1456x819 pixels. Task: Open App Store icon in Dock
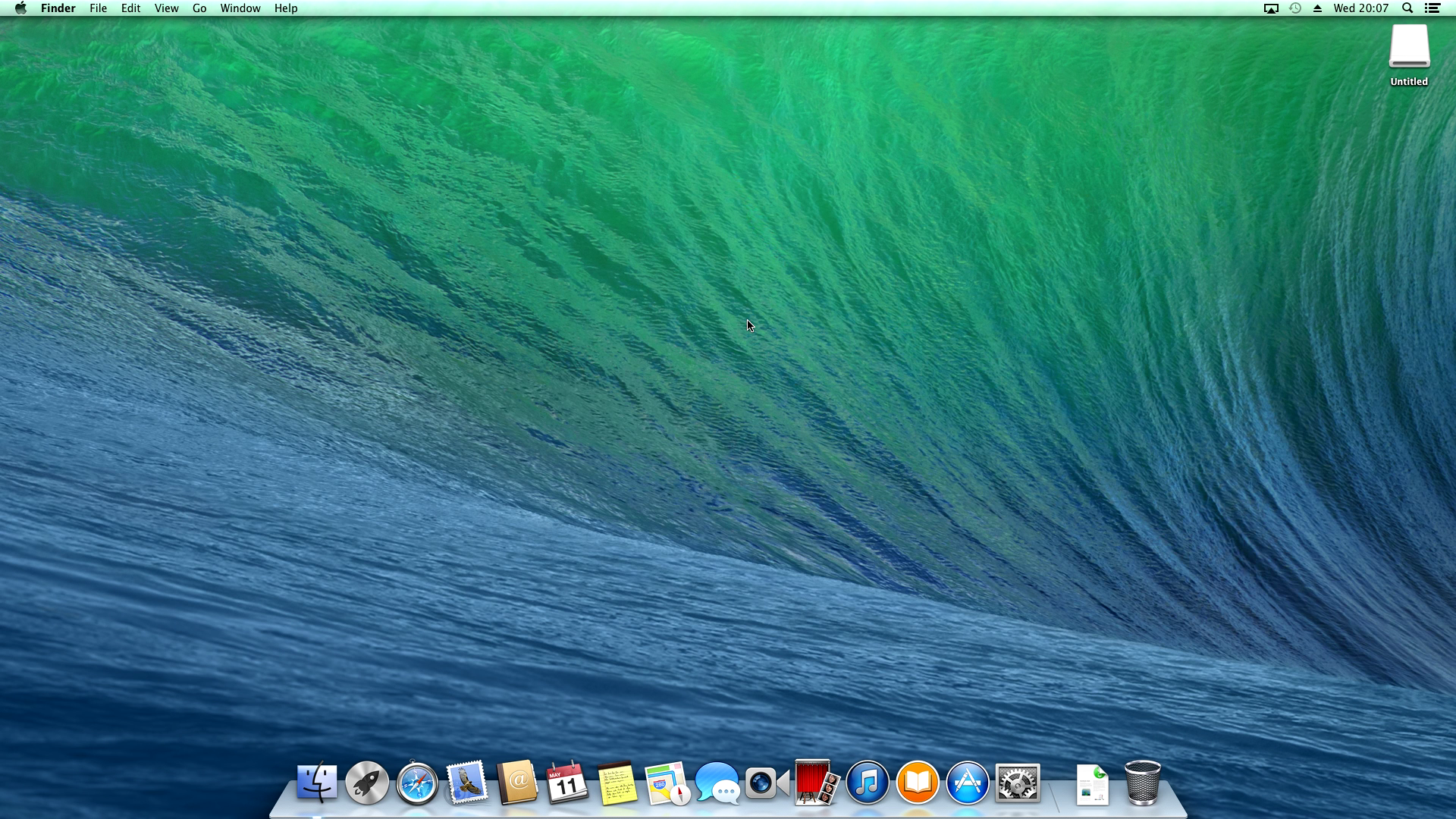coord(968,783)
